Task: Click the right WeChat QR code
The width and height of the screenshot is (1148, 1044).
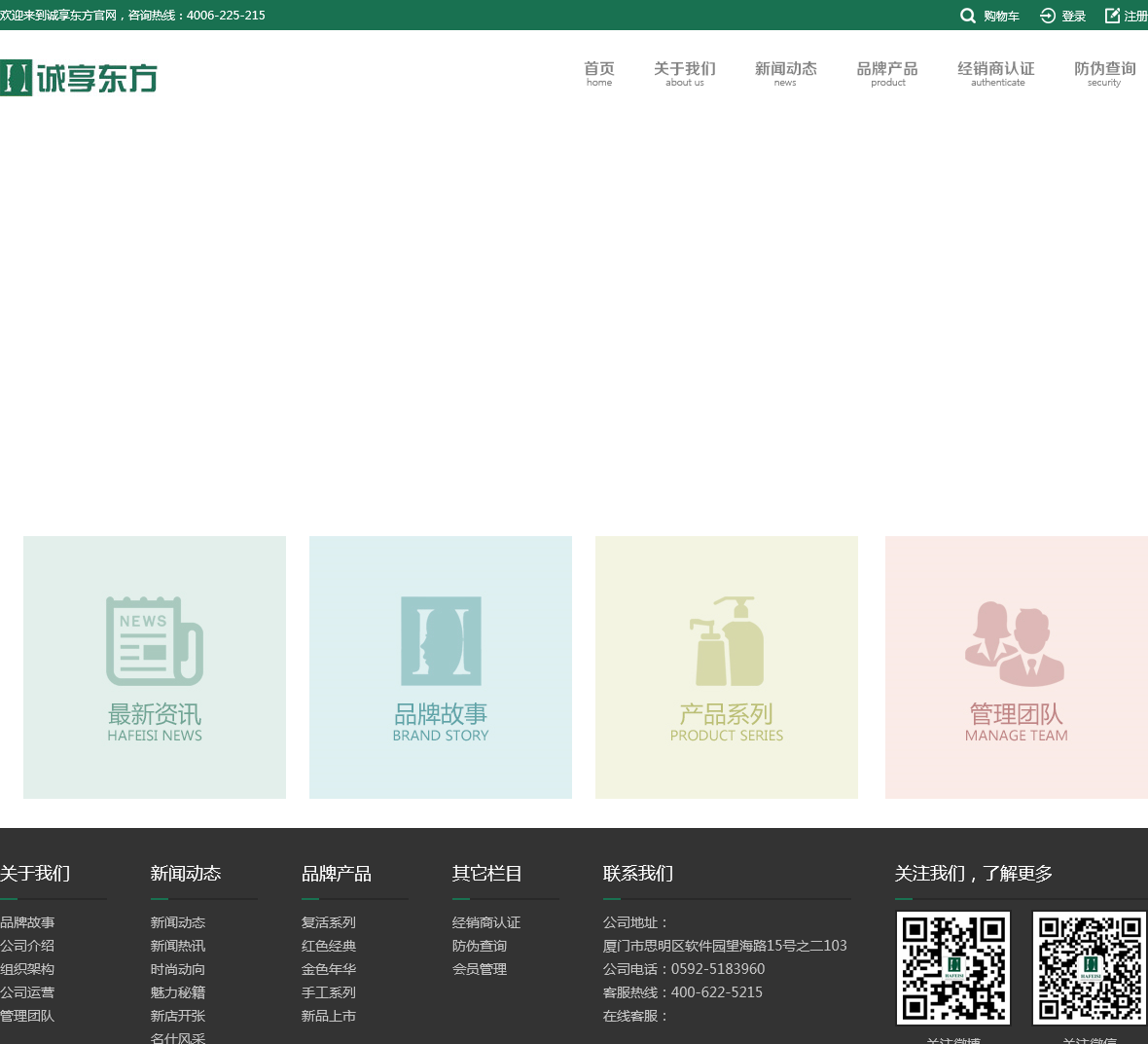Action: (1090, 968)
